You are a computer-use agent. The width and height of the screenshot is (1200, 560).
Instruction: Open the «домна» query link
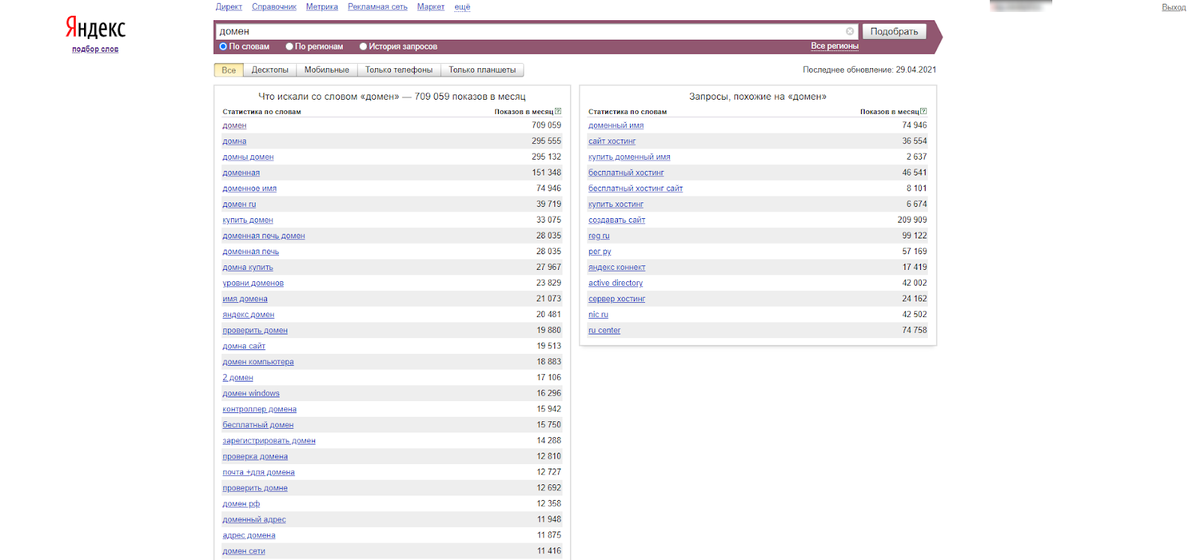pos(234,141)
